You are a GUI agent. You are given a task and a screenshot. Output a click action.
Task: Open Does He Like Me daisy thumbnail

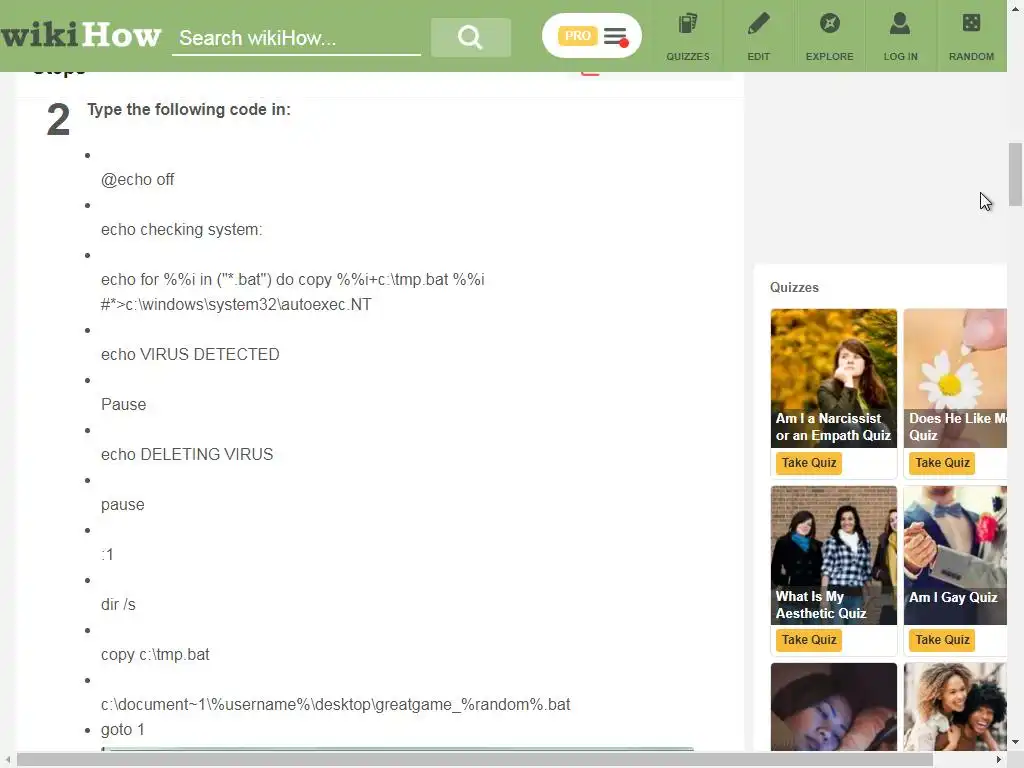(955, 378)
